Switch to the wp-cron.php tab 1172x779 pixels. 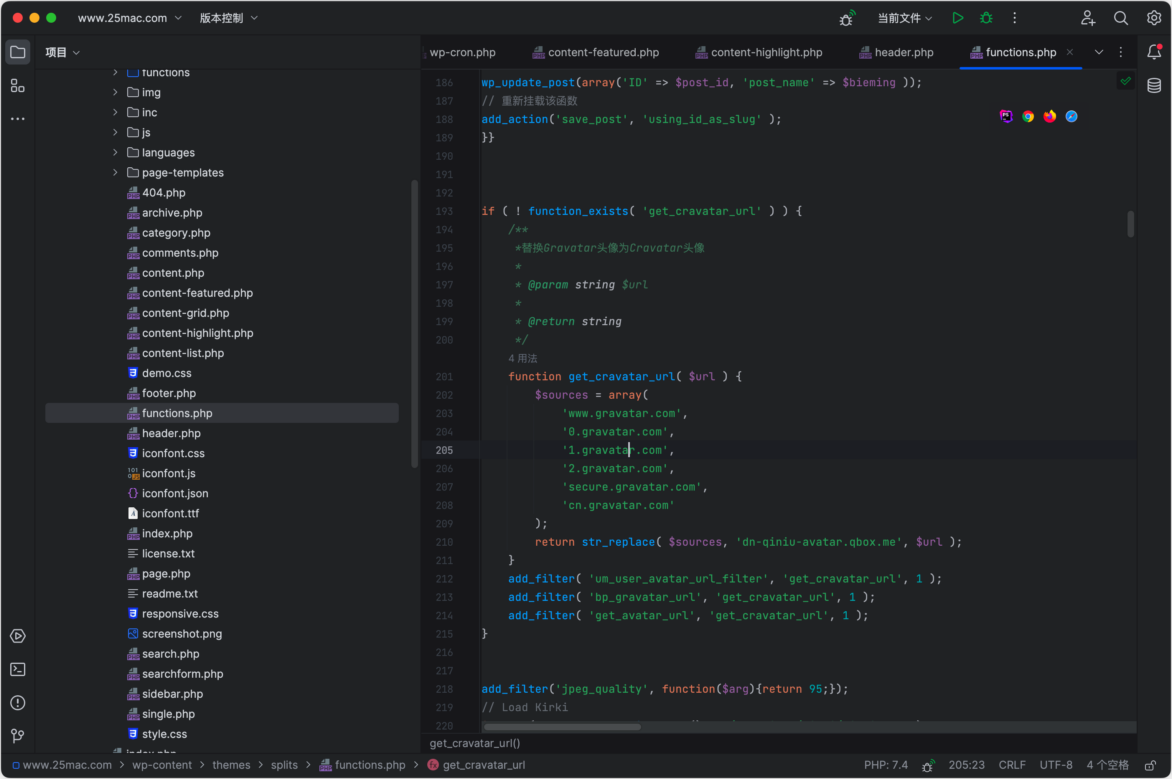[461, 52]
